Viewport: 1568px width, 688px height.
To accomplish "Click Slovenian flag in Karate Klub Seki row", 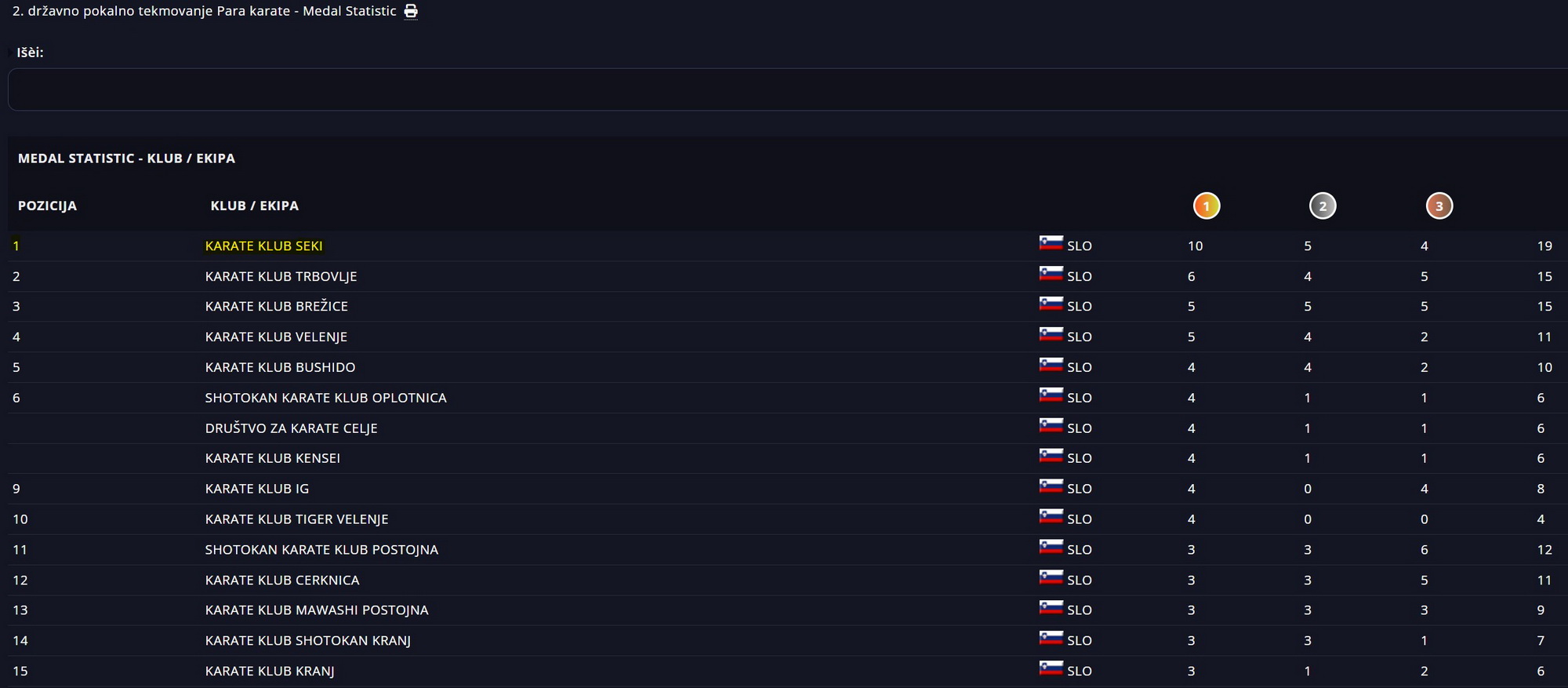I will pos(1051,243).
